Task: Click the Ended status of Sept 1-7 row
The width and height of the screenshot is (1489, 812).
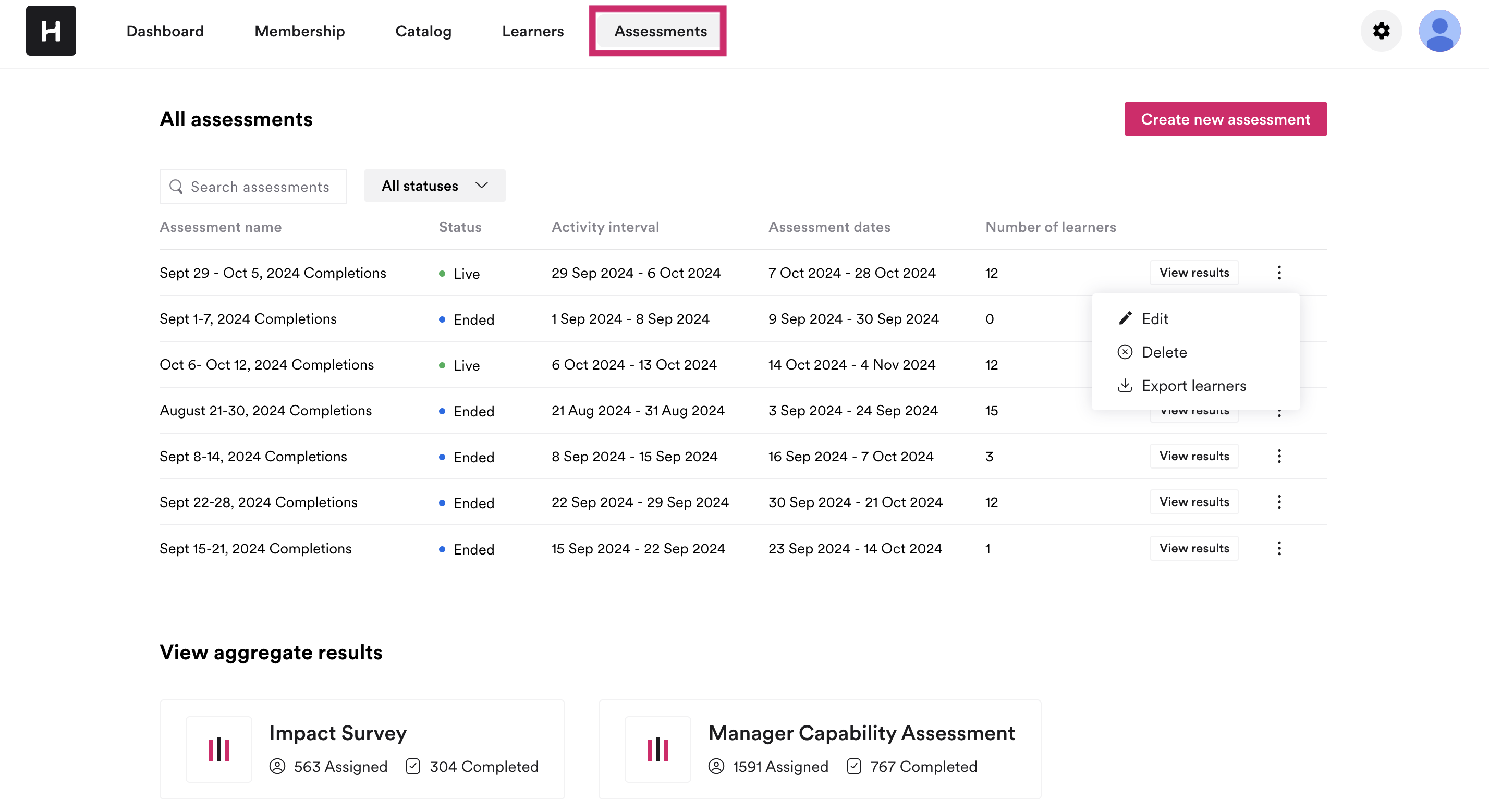Action: 467,319
